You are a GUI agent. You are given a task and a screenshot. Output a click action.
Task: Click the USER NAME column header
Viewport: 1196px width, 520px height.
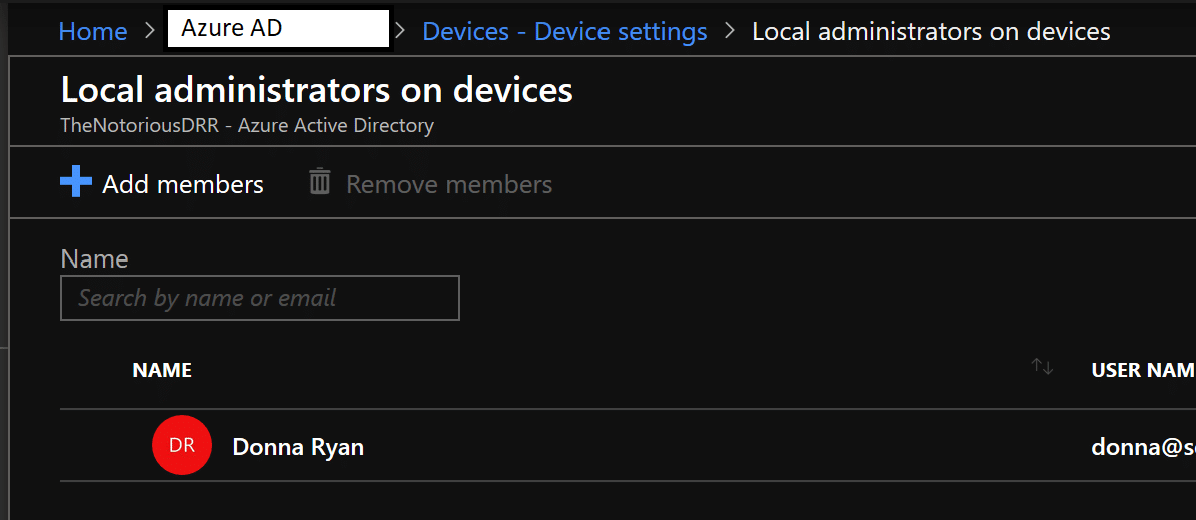coord(1143,371)
